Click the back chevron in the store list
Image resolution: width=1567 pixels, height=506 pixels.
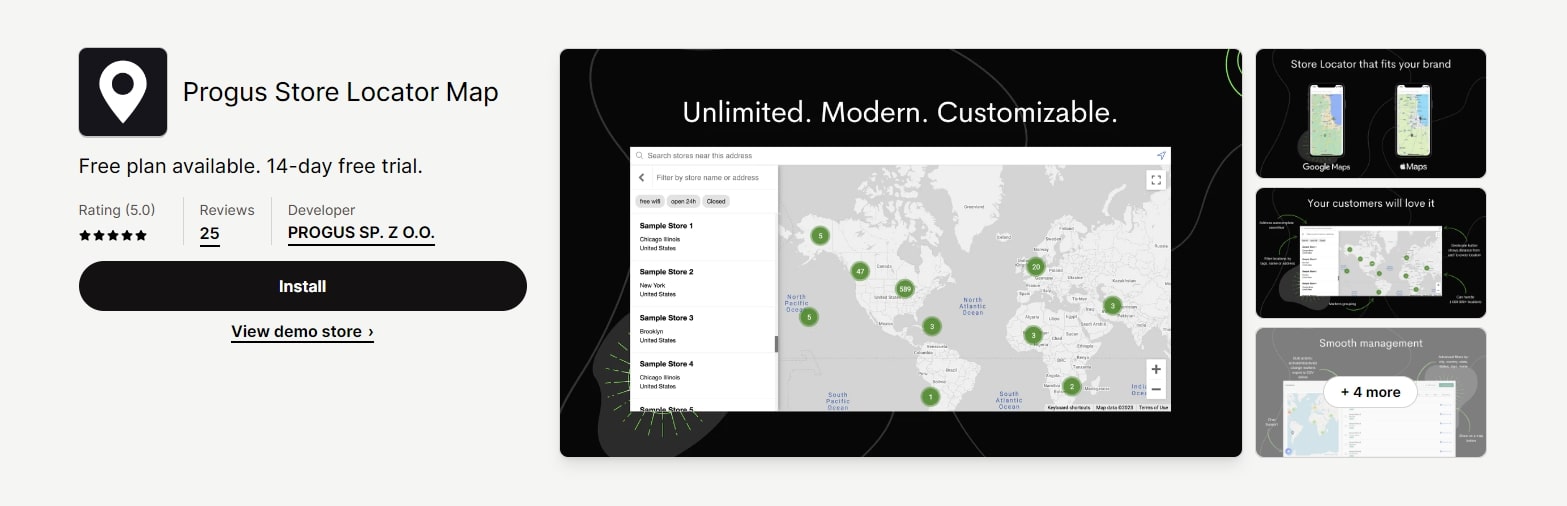pyautogui.click(x=641, y=177)
